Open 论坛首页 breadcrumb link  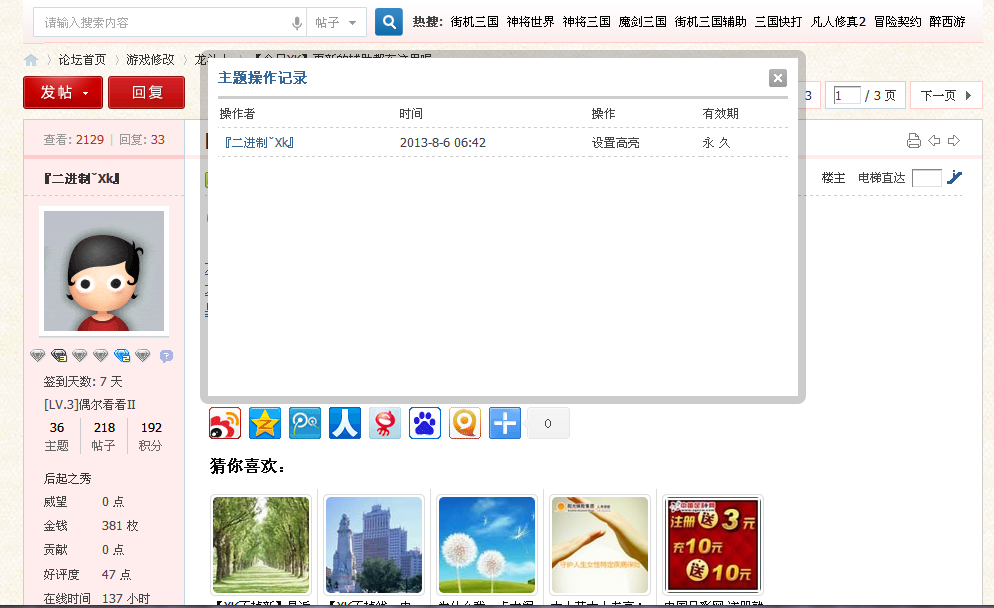point(82,60)
